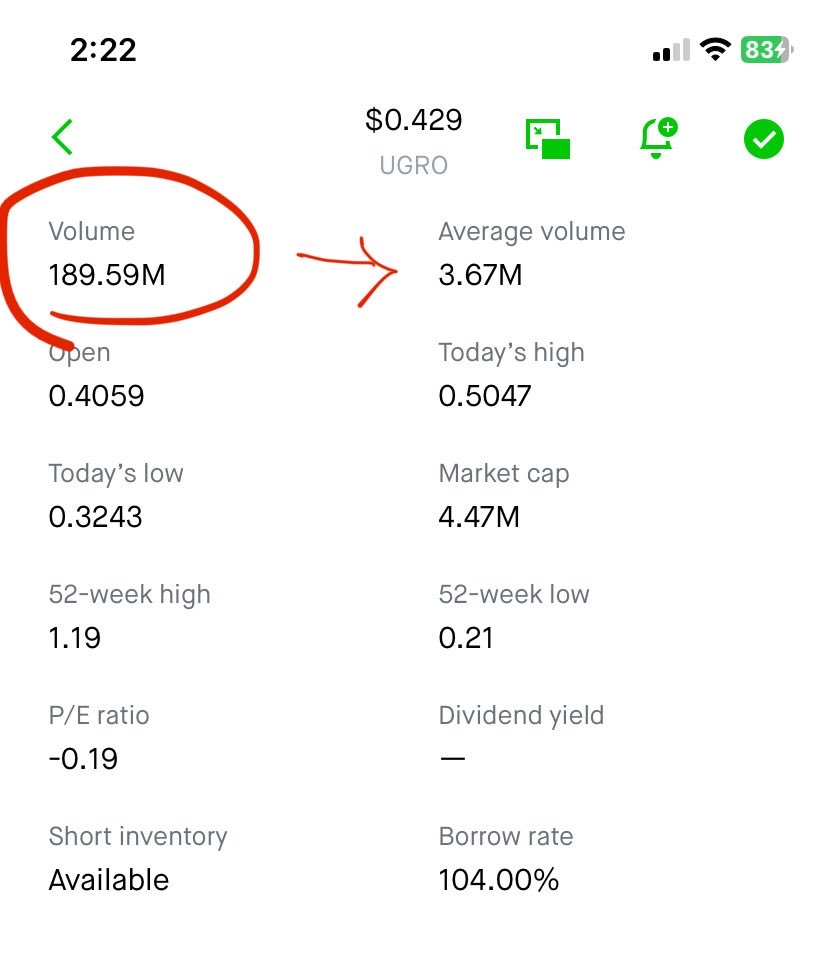
Task: Tap the P/E ratio label
Action: coord(99,716)
